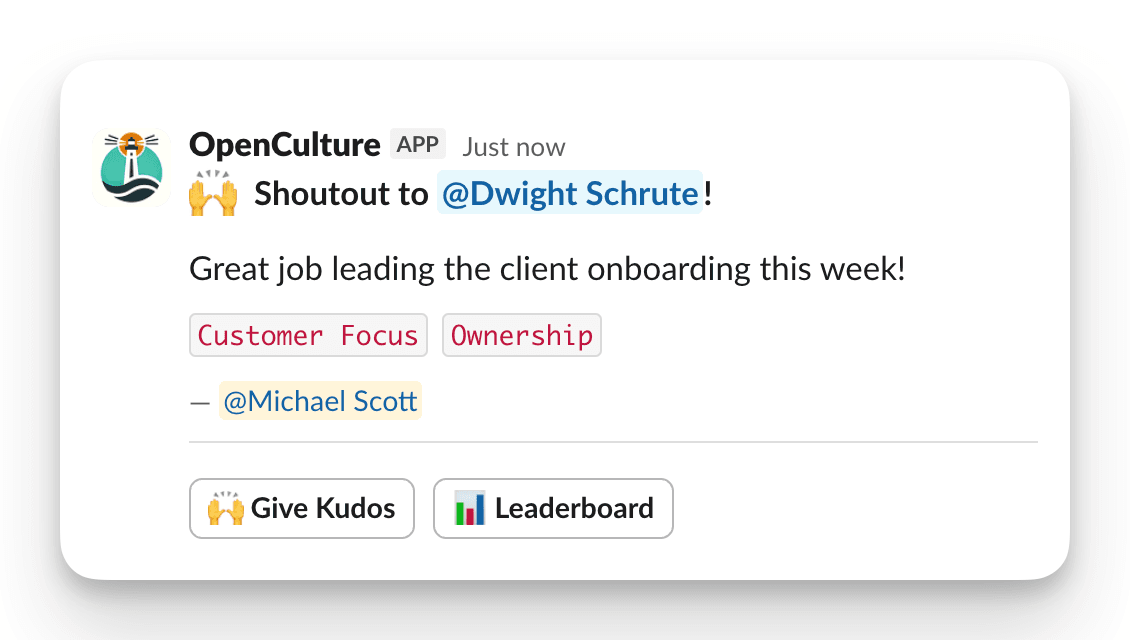Click the raised hands emoji beside Shoutout
Screen dimensions: 1130x640
212,193
